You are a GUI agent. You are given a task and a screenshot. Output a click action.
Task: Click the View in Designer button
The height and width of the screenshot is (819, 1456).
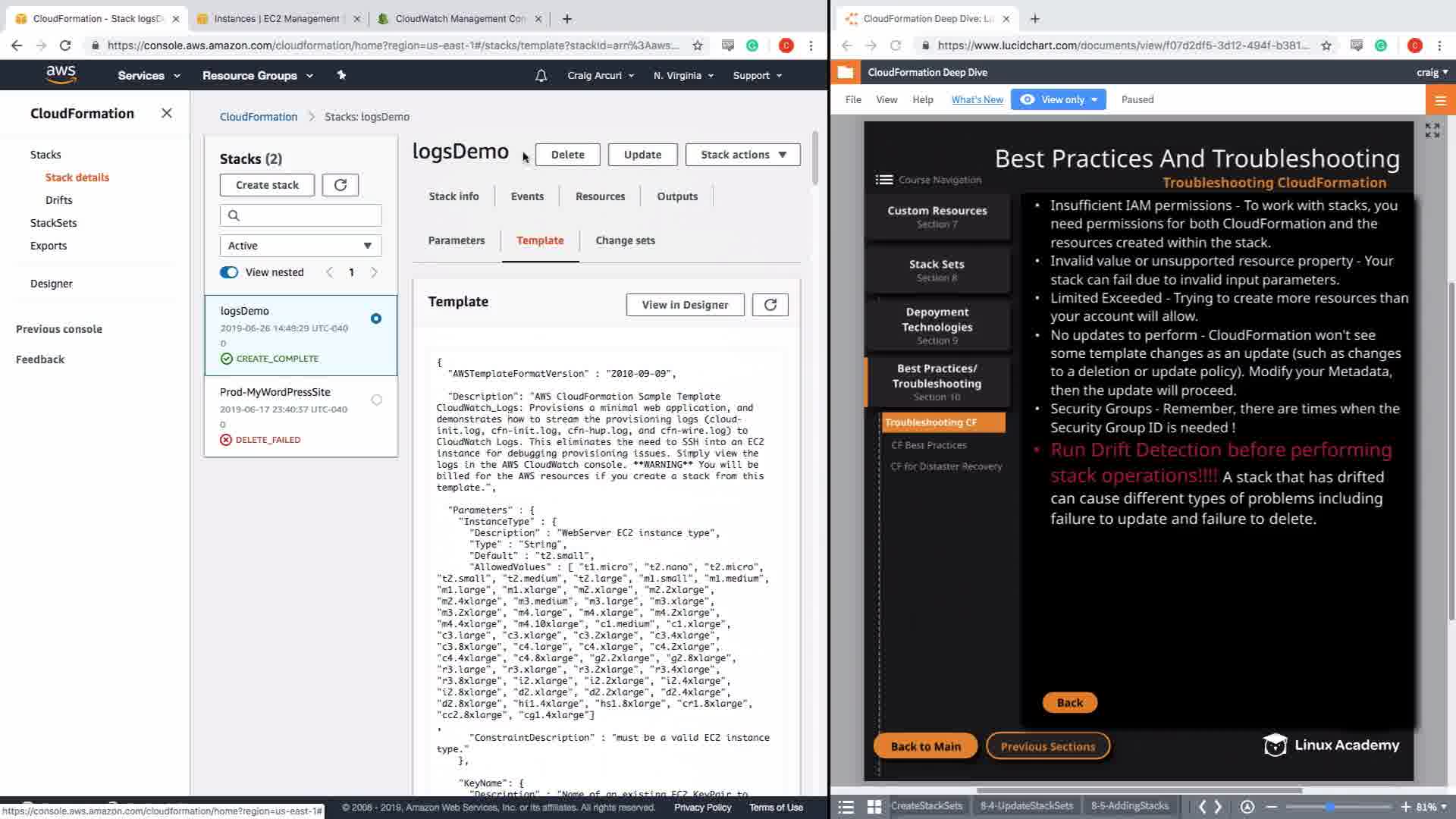685,305
